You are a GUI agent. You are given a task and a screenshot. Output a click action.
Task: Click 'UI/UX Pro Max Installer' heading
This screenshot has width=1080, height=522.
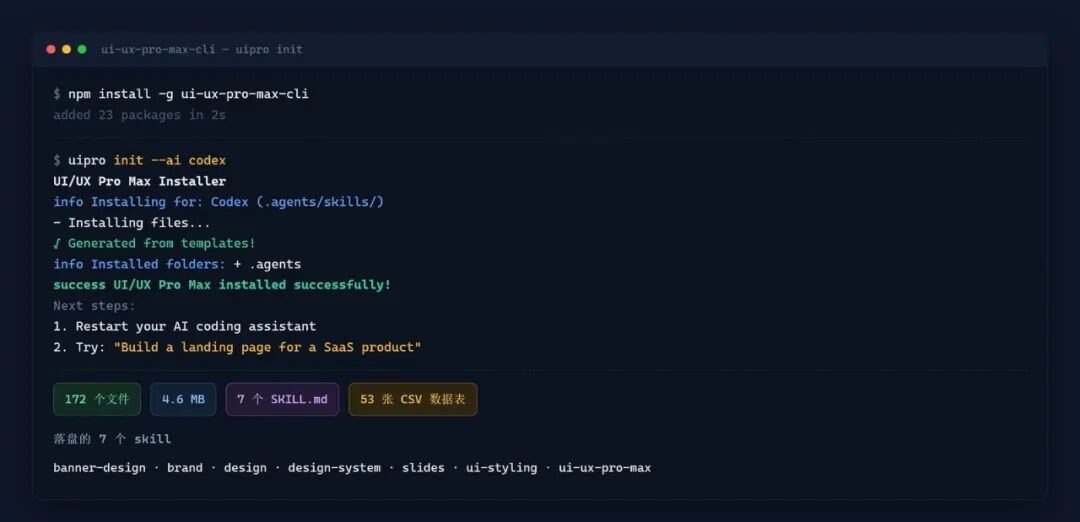coord(139,181)
